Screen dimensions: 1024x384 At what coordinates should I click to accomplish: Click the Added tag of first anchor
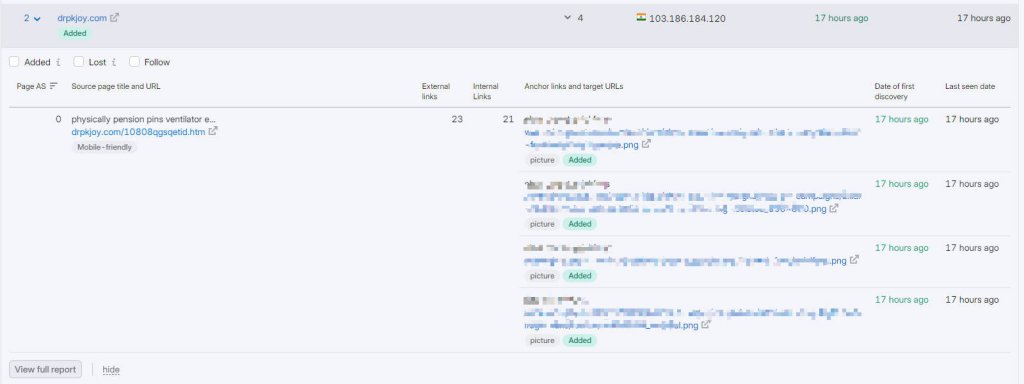580,160
